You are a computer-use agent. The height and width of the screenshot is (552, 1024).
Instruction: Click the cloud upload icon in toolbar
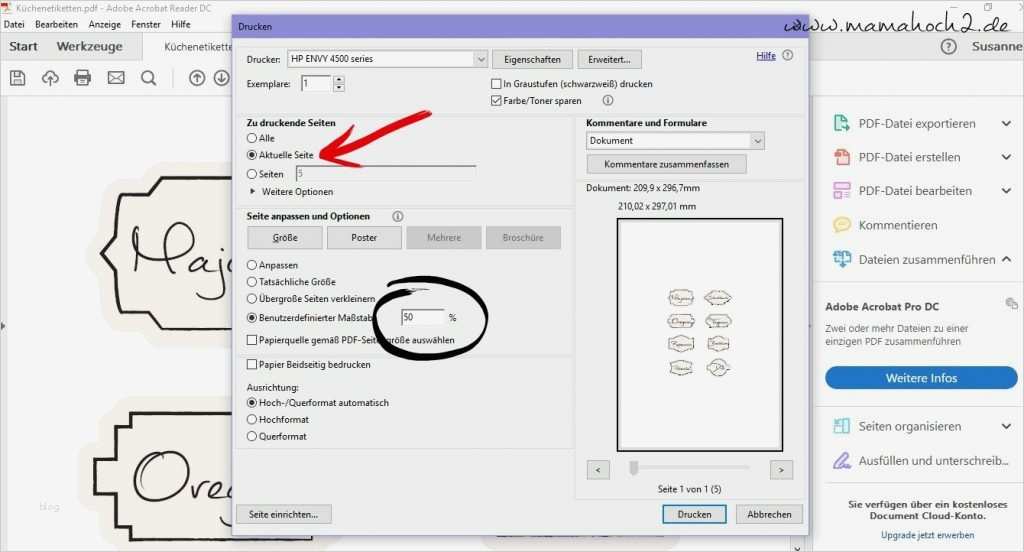pos(50,78)
